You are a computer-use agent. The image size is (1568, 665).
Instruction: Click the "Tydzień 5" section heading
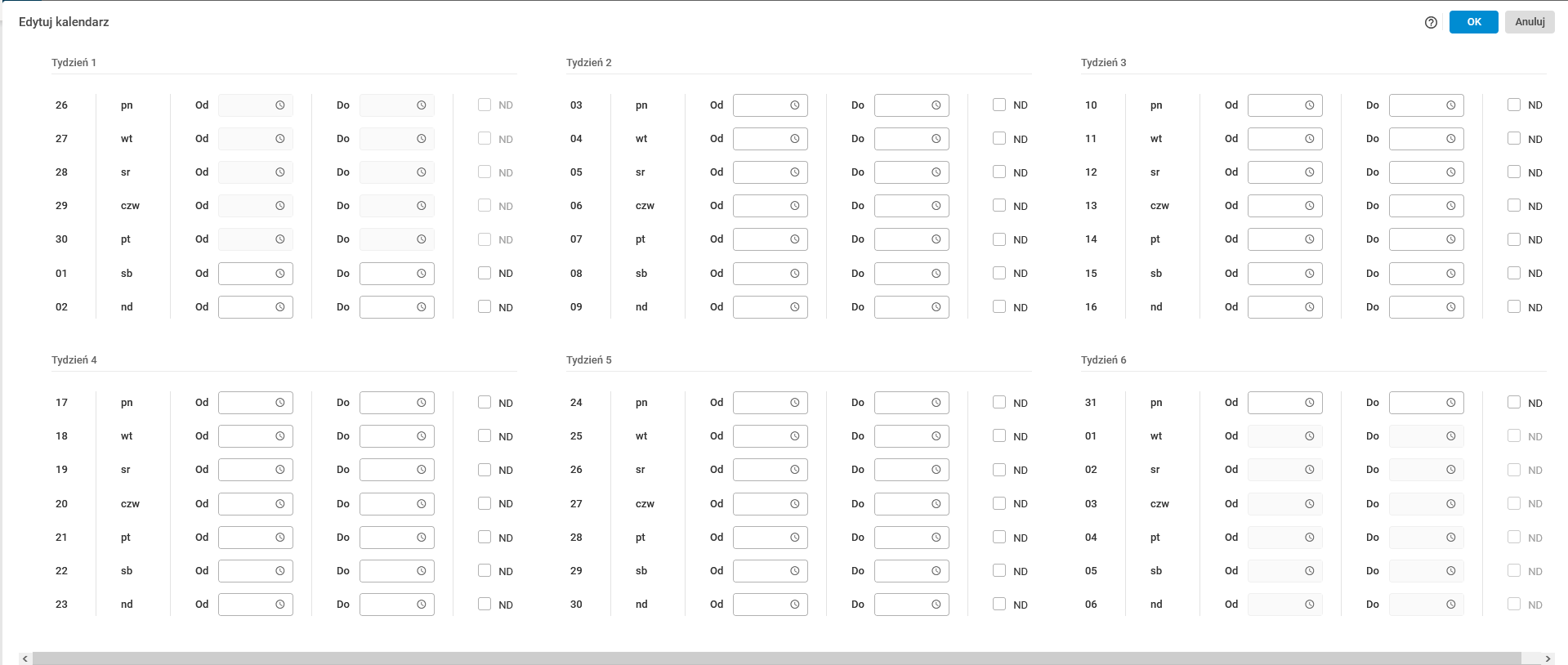point(588,360)
